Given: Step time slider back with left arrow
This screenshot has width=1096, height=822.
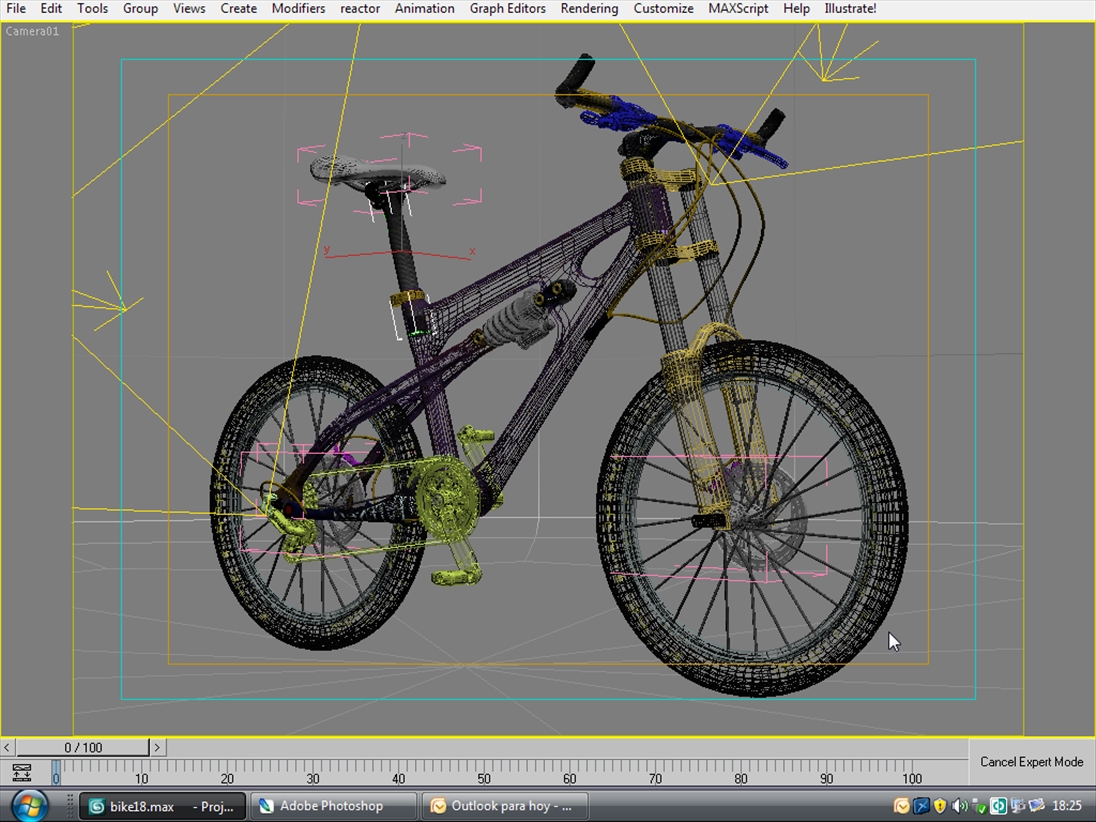Looking at the screenshot, I should coord(7,747).
